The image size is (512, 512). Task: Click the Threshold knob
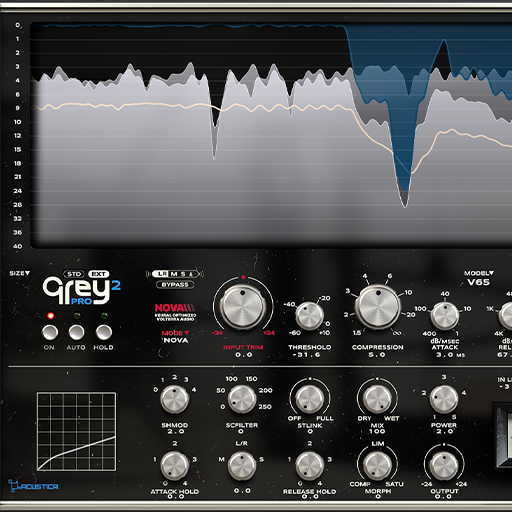(x=309, y=316)
